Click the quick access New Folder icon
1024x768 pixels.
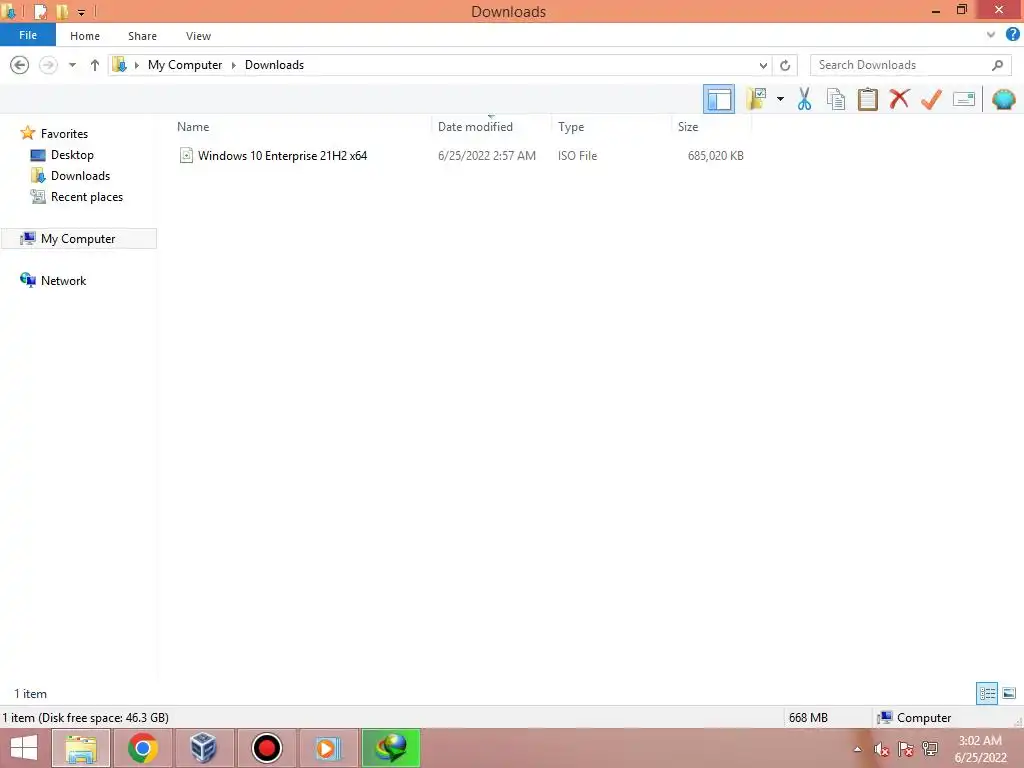(62, 12)
